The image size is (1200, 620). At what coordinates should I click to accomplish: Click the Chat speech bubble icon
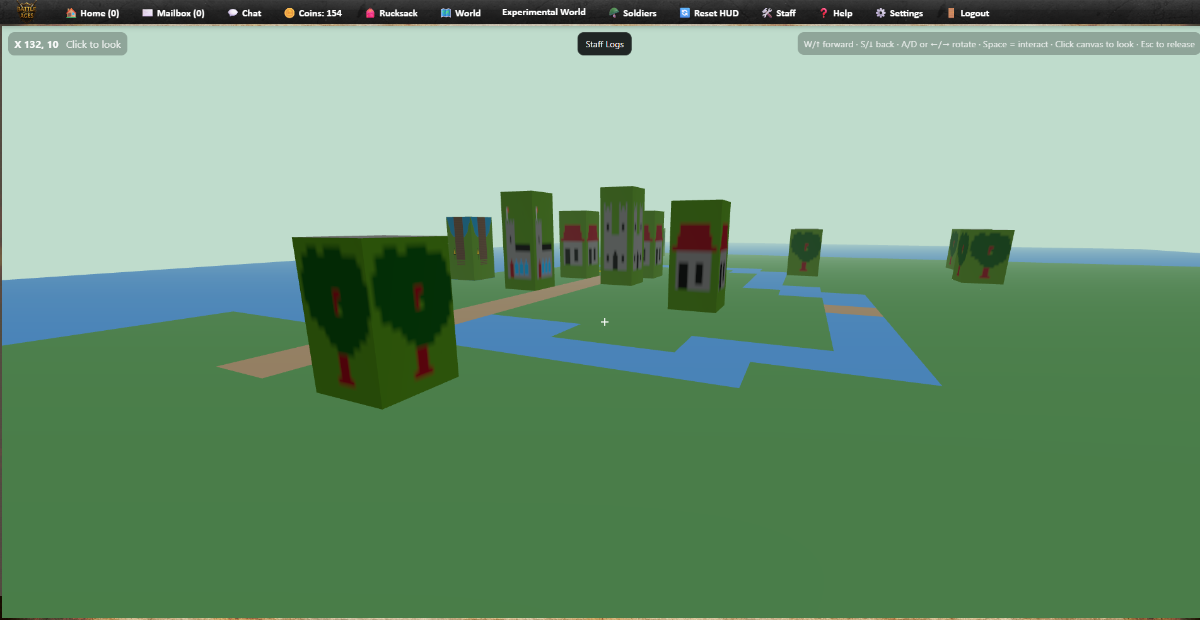coord(232,13)
